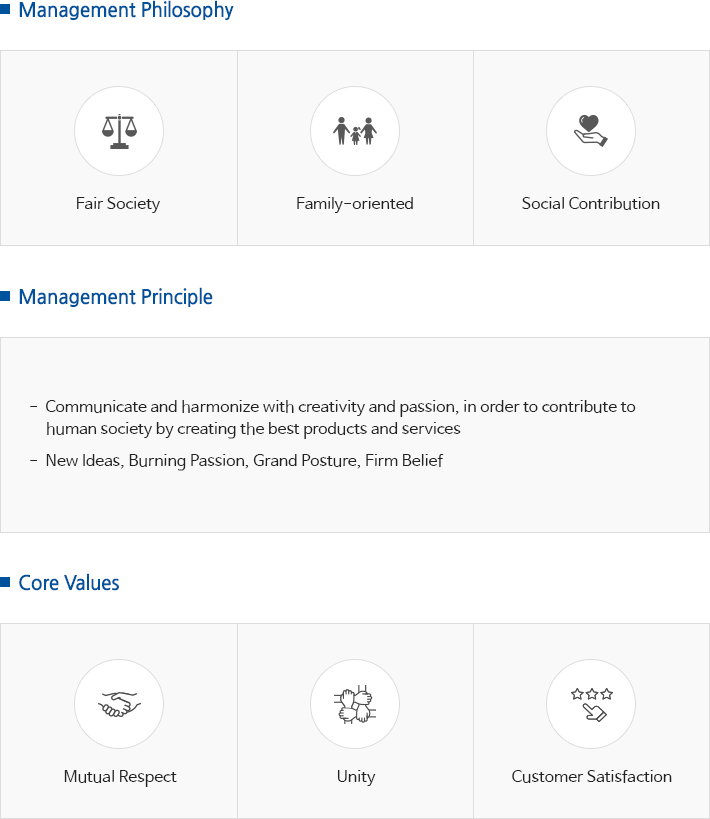
Task: Click the Mutual Respect label
Action: 120,776
